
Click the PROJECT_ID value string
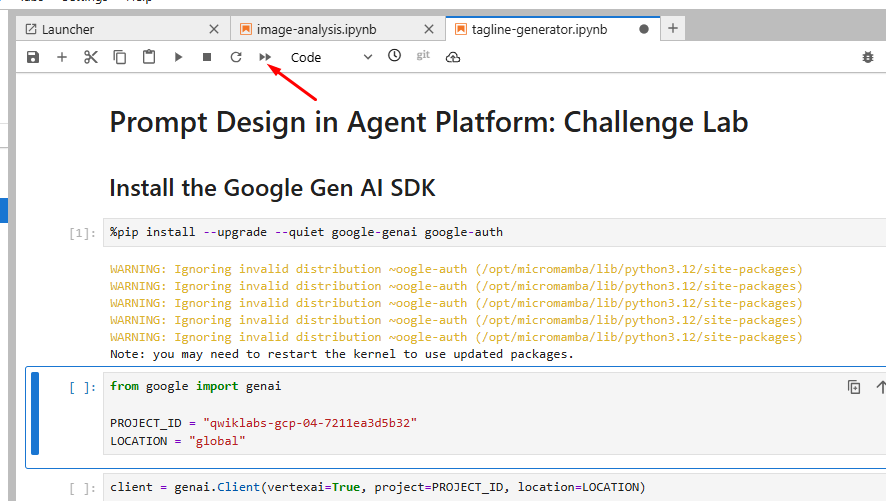point(310,423)
